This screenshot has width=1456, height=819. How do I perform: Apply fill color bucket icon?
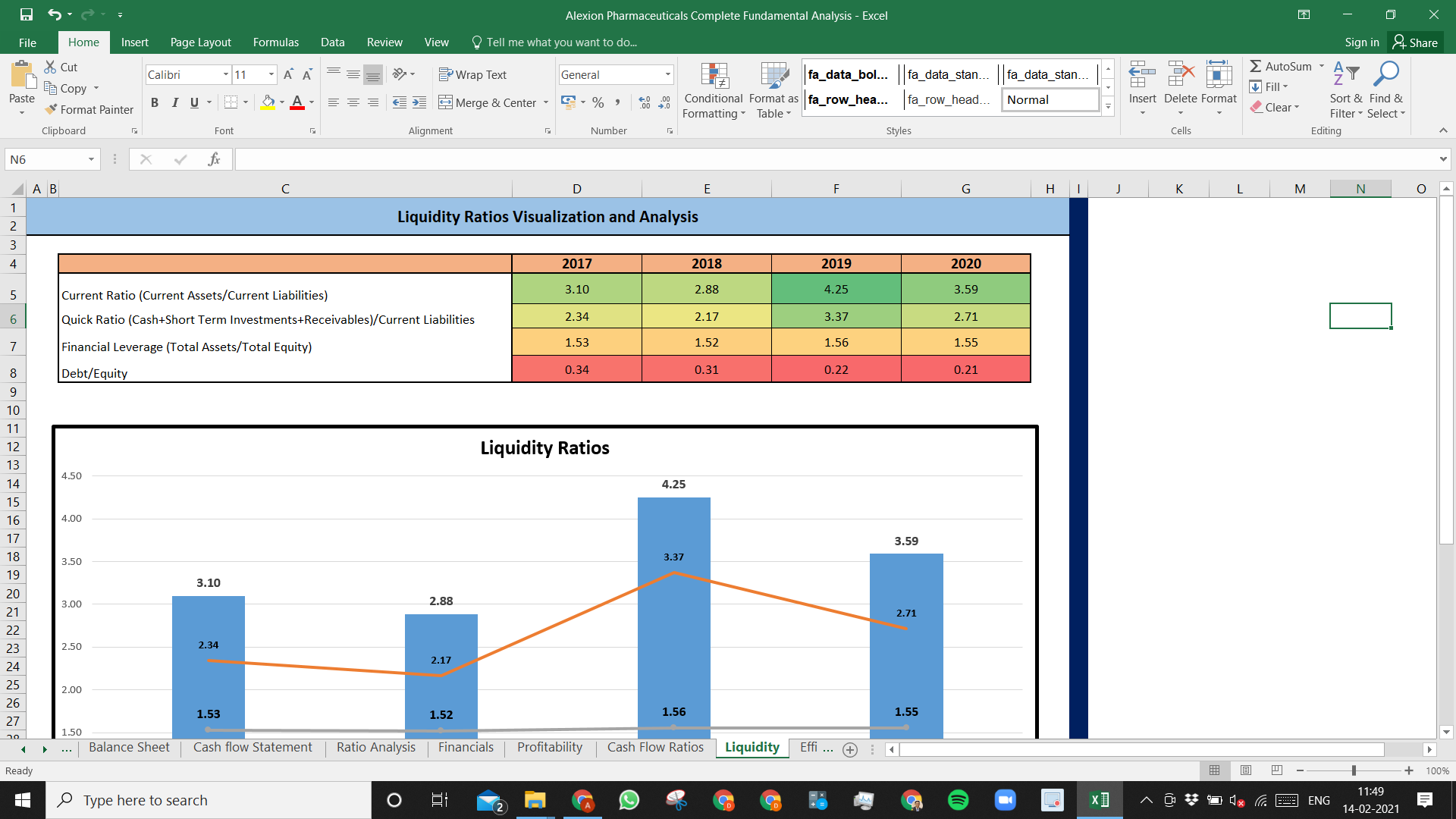(x=268, y=102)
